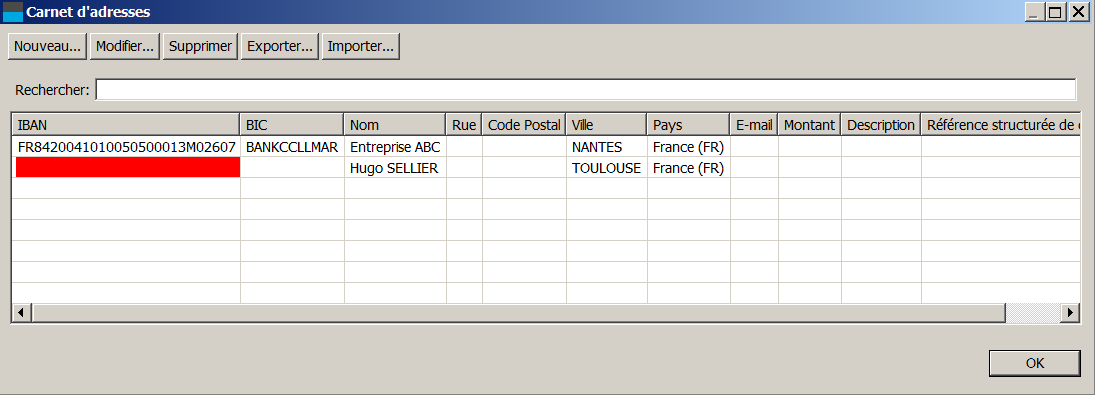The width and height of the screenshot is (1095, 395).
Task: Click the Nouveau... button
Action: click(x=47, y=47)
